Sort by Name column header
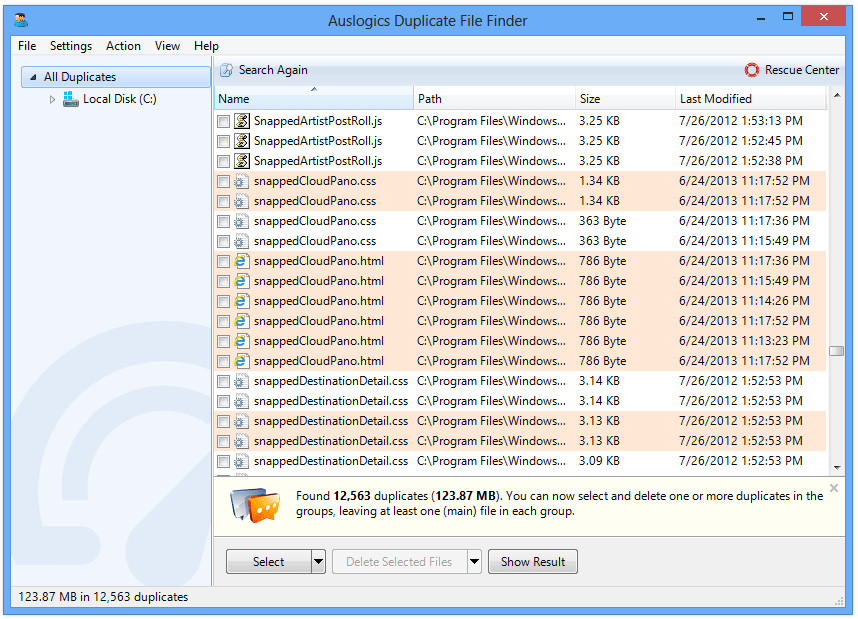Screen dimensions: 858x619 point(314,99)
